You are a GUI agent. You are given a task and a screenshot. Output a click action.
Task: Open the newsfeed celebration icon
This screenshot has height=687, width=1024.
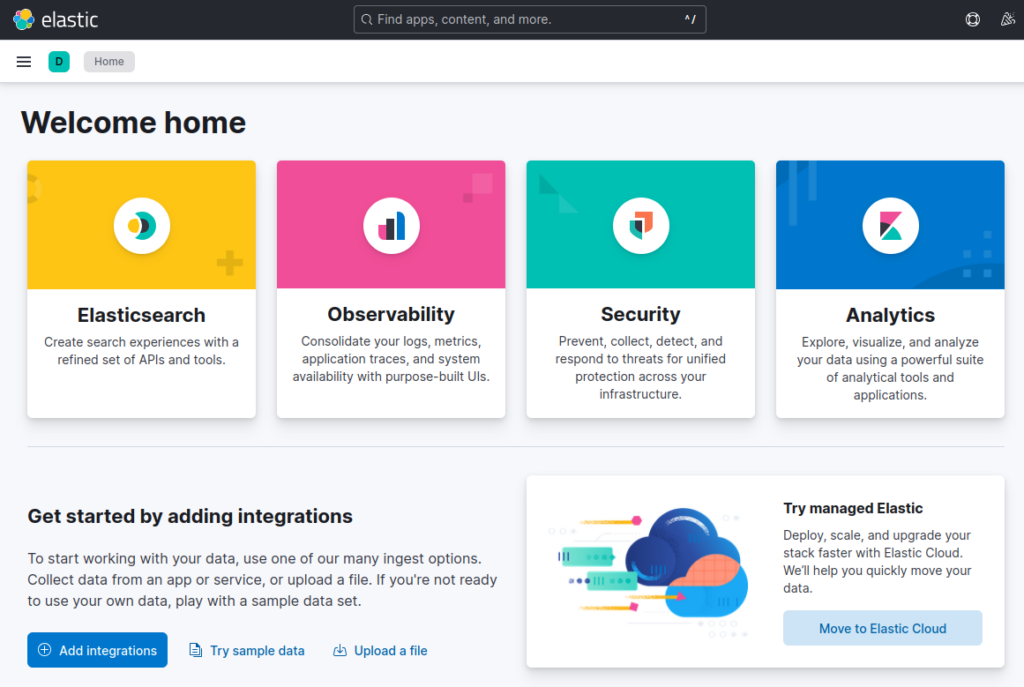[1008, 20]
